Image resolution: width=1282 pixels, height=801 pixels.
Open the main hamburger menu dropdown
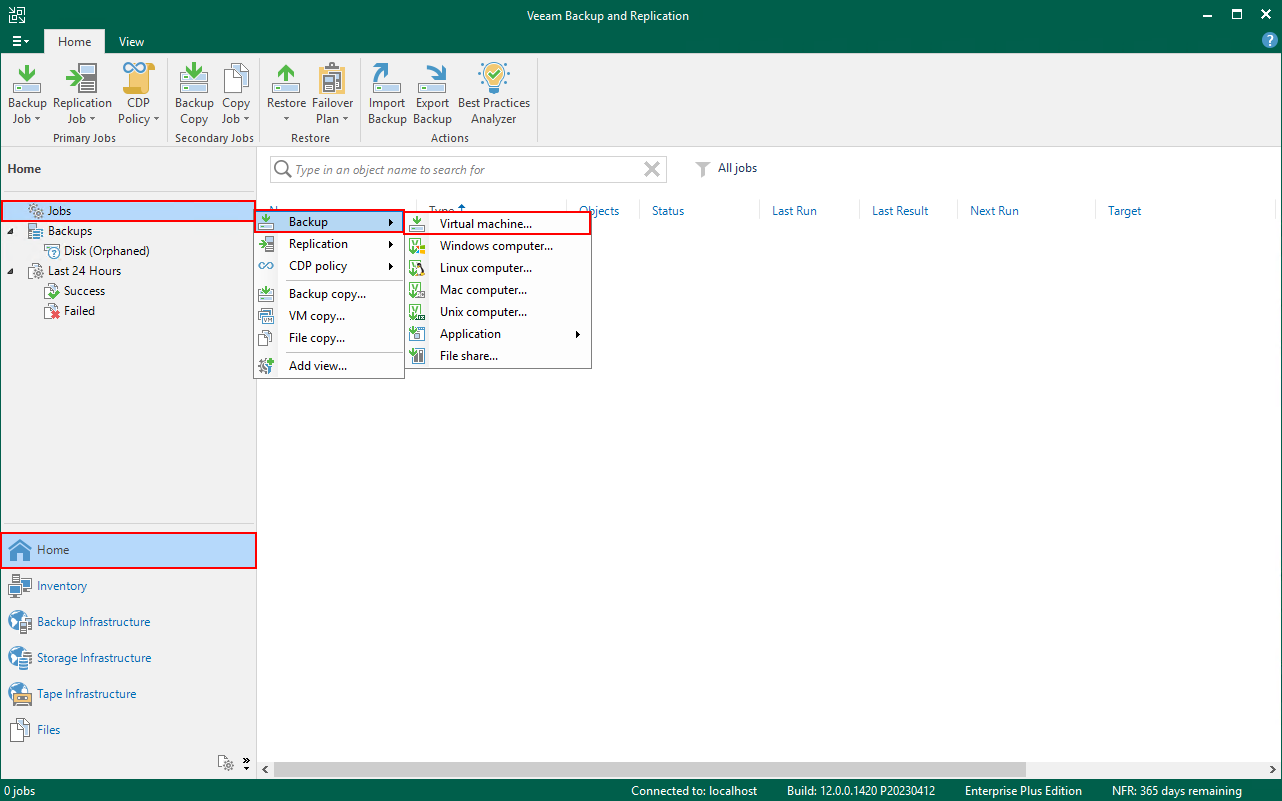click(x=20, y=42)
